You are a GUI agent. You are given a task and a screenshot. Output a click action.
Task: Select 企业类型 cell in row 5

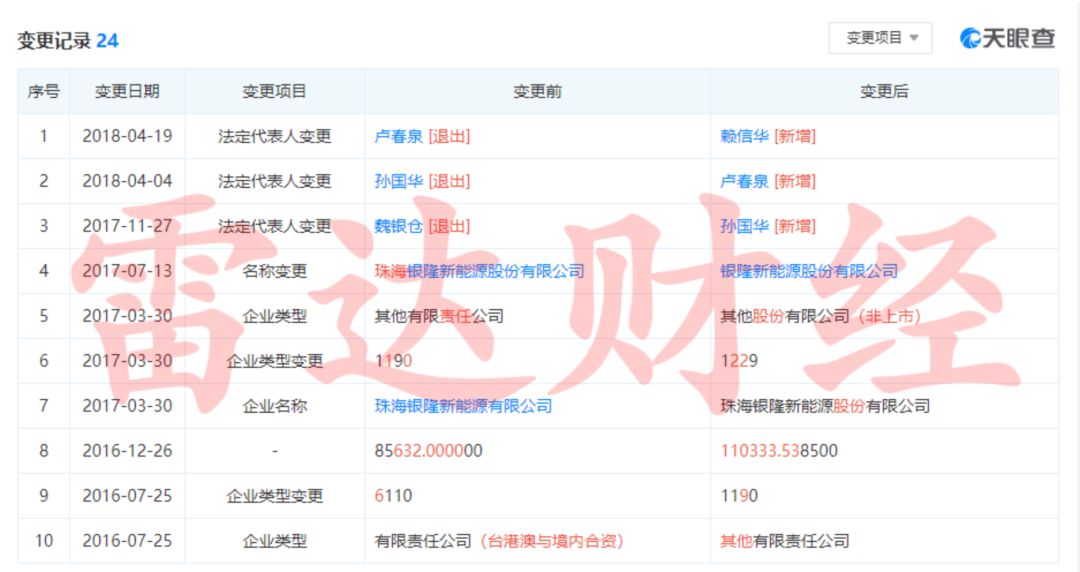pos(274,316)
